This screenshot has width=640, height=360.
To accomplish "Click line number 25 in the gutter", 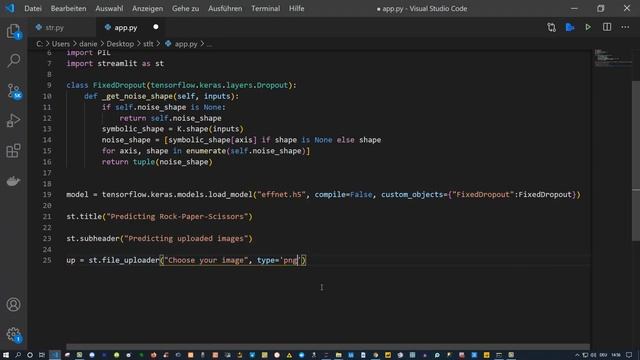I will [47, 260].
